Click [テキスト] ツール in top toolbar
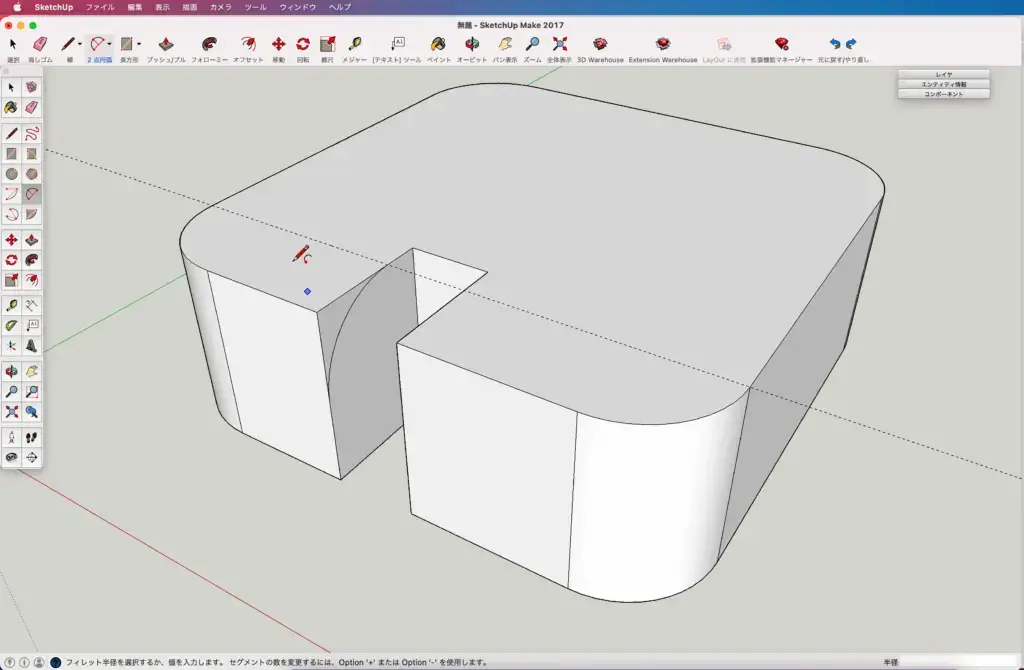Image resolution: width=1024 pixels, height=670 pixels. point(397,49)
